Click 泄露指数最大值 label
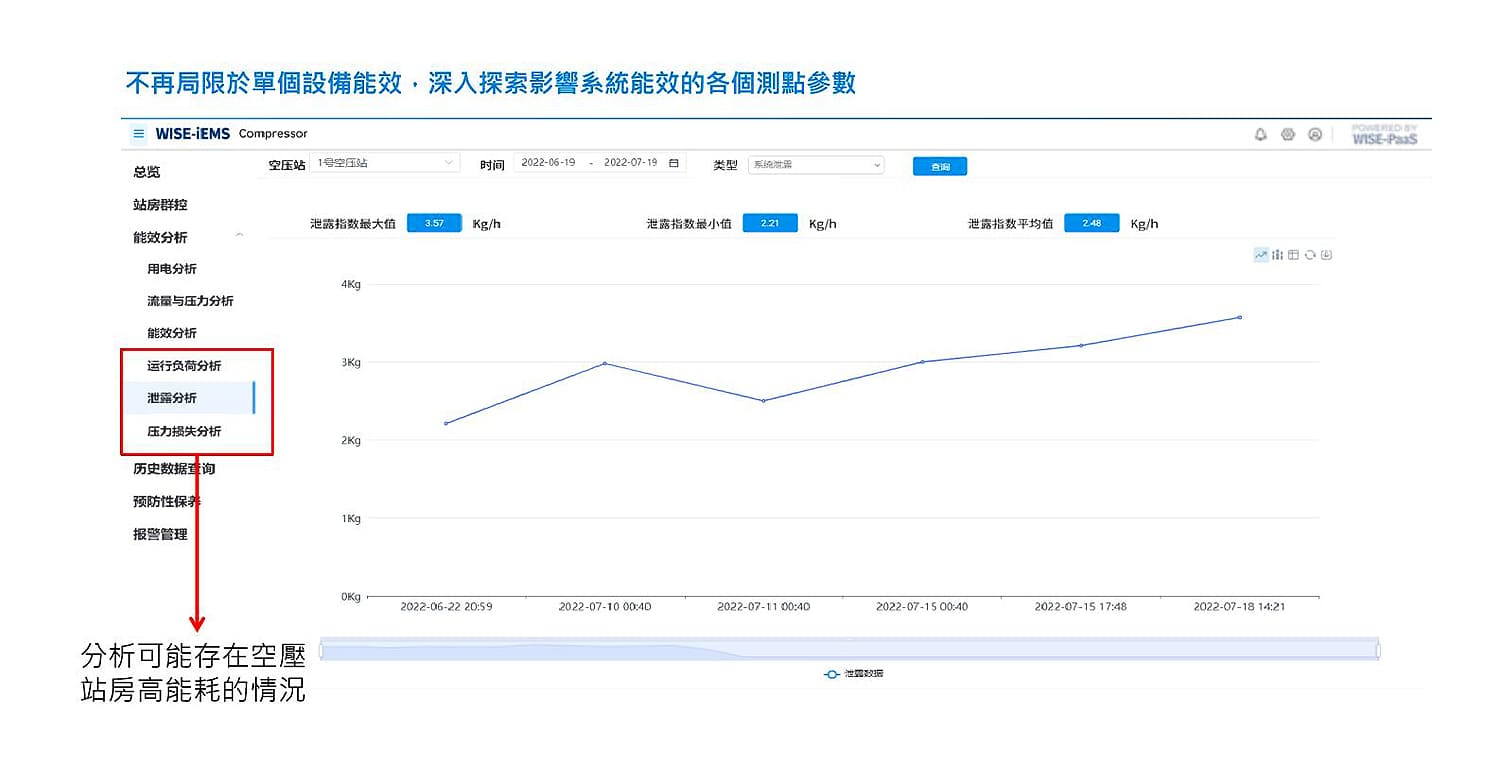Image resolution: width=1500 pixels, height=774 pixels. (x=353, y=224)
